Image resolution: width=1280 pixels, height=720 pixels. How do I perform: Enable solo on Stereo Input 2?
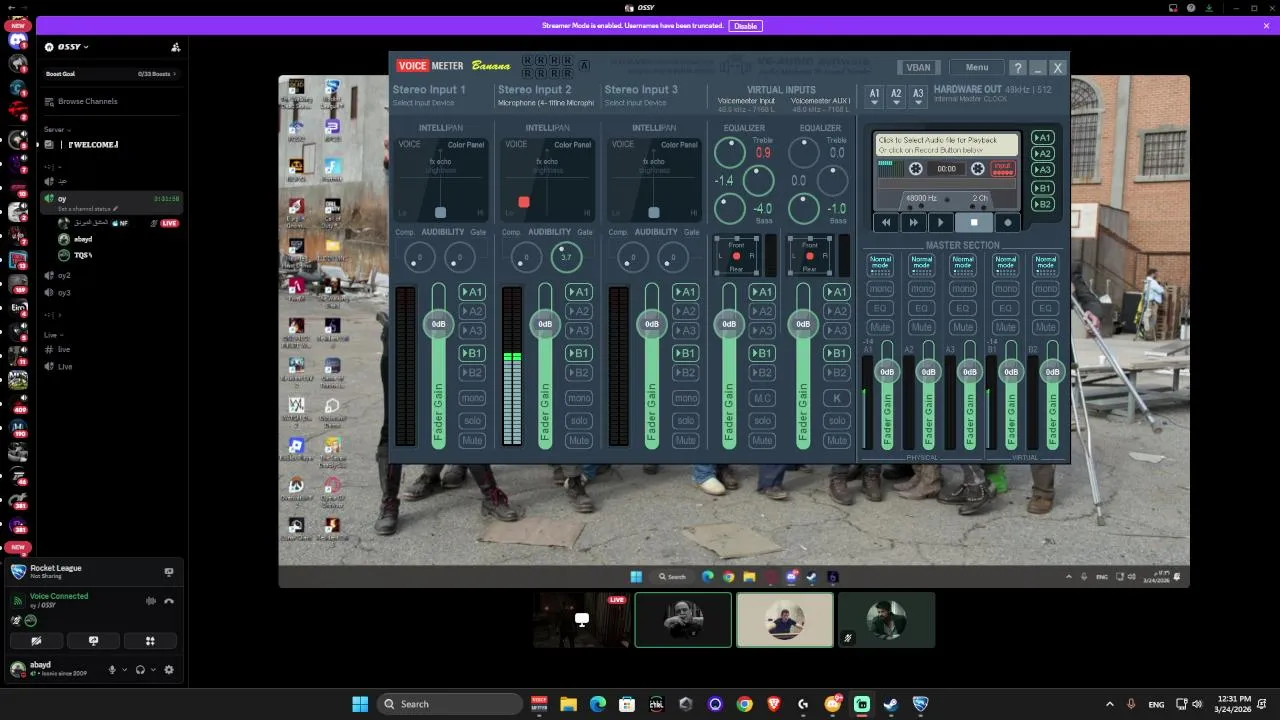[x=578, y=421]
